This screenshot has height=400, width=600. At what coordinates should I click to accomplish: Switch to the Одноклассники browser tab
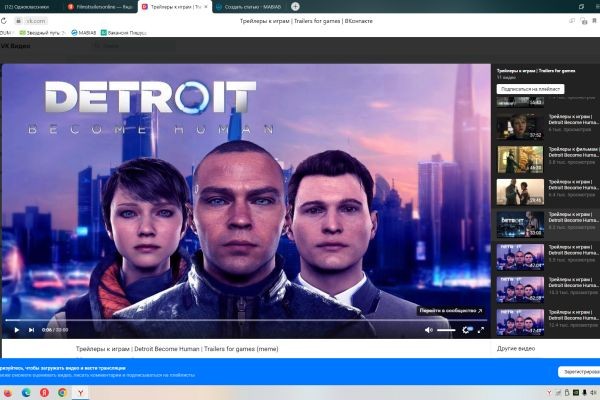(x=28, y=7)
